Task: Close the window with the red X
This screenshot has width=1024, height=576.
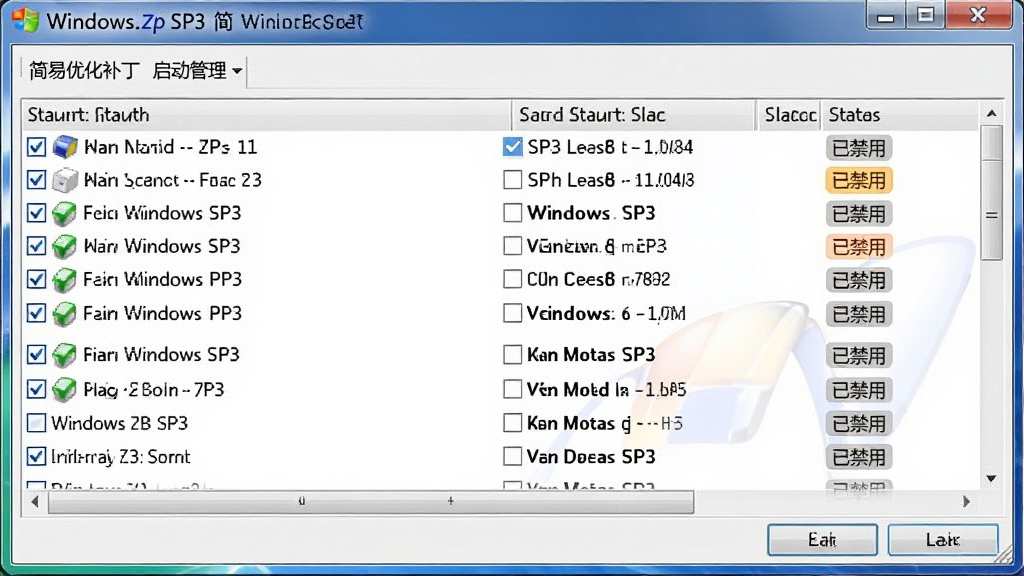Action: [978, 15]
